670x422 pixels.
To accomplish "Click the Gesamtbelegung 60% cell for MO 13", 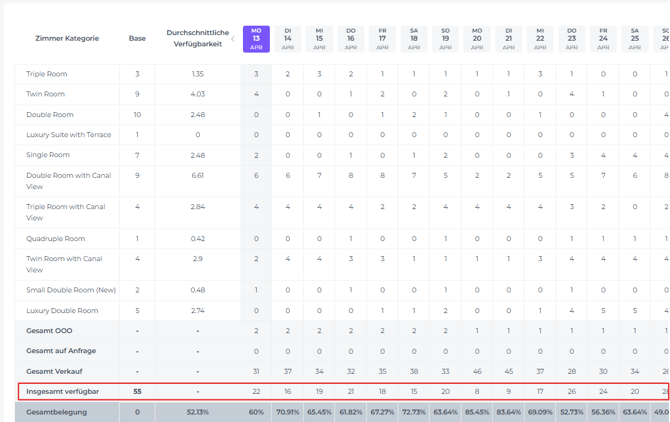I will pos(257,412).
